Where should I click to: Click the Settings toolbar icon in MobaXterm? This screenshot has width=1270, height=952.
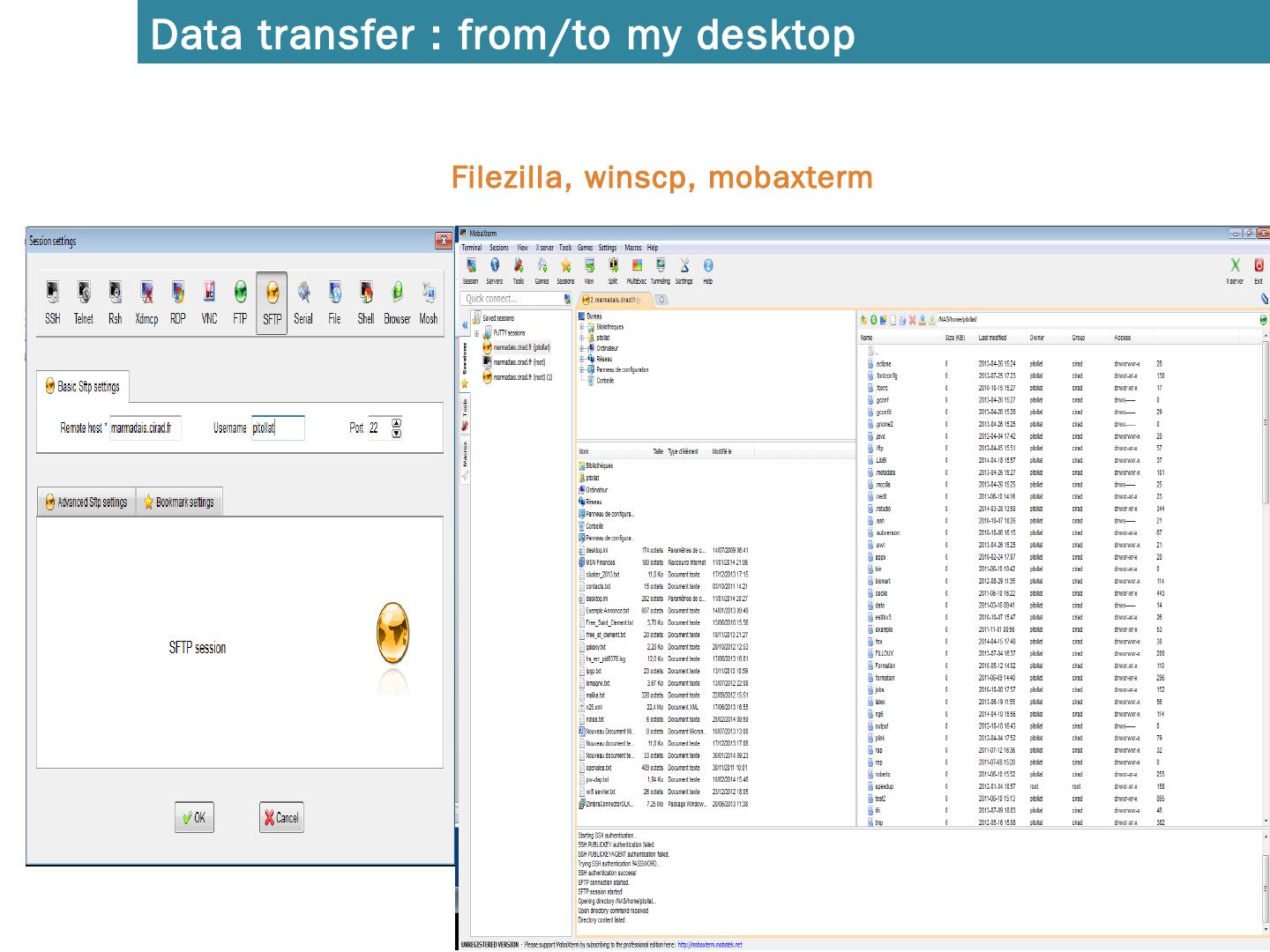coord(684,271)
